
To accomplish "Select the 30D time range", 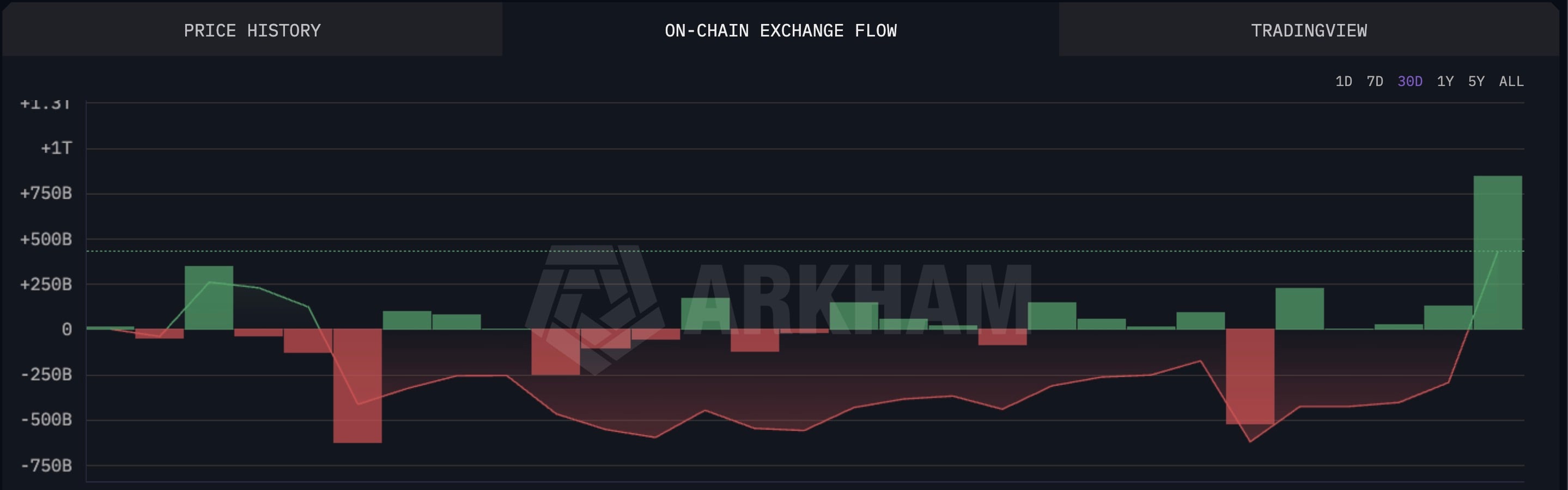I will [x=1410, y=82].
